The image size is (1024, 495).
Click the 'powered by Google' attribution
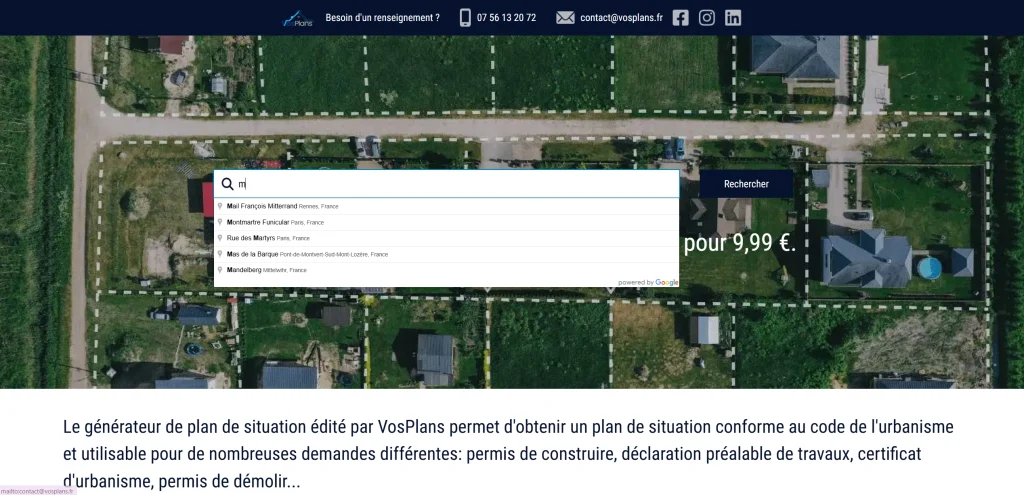click(648, 282)
